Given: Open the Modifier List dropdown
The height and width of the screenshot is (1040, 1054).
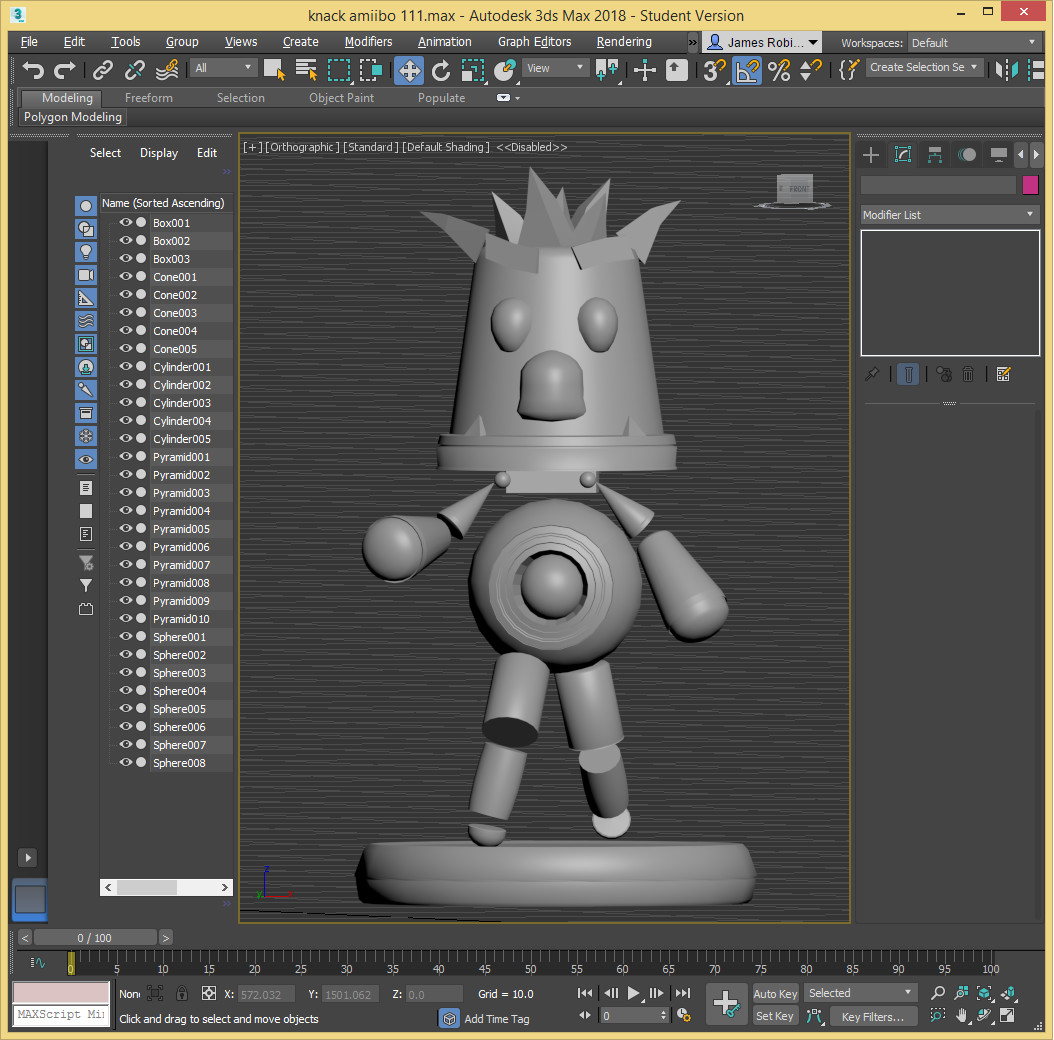Looking at the screenshot, I should [x=949, y=214].
